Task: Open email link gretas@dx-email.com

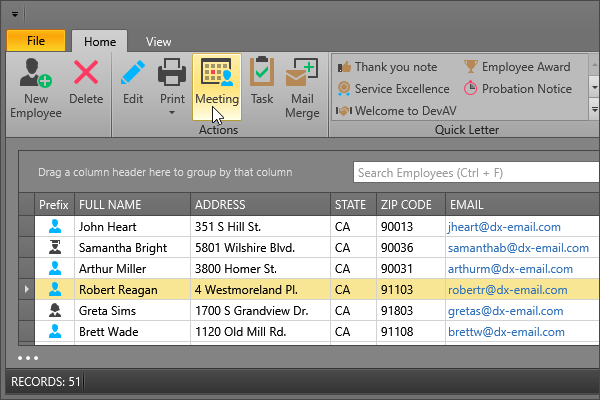Action: (505, 311)
